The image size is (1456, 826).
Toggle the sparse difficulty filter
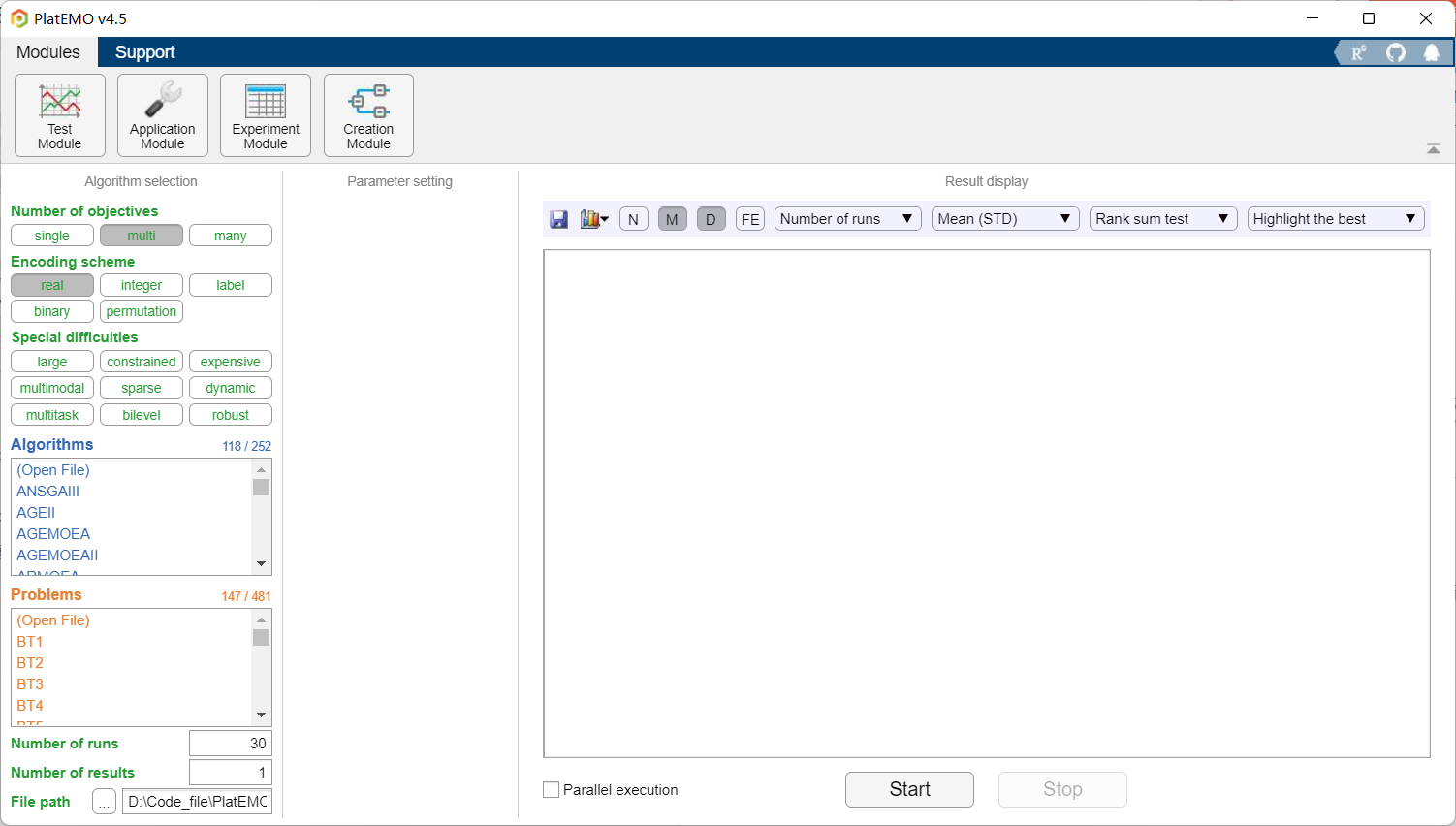coord(142,388)
